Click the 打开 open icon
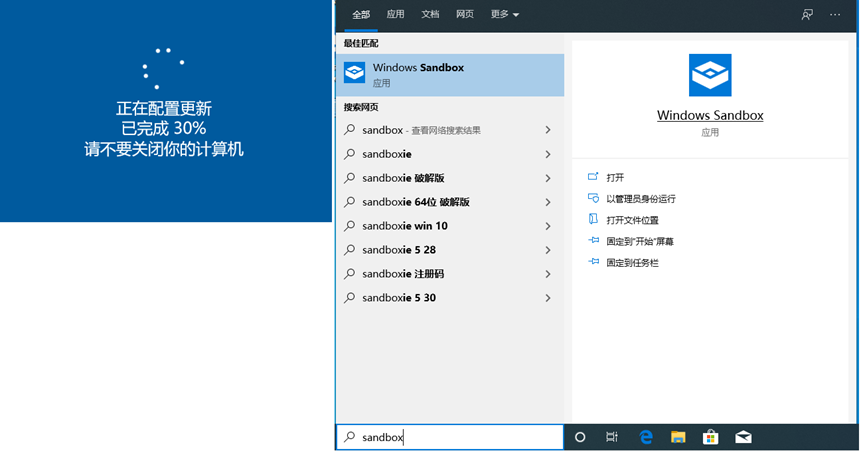Viewport: 863px width, 459px height. (593, 177)
